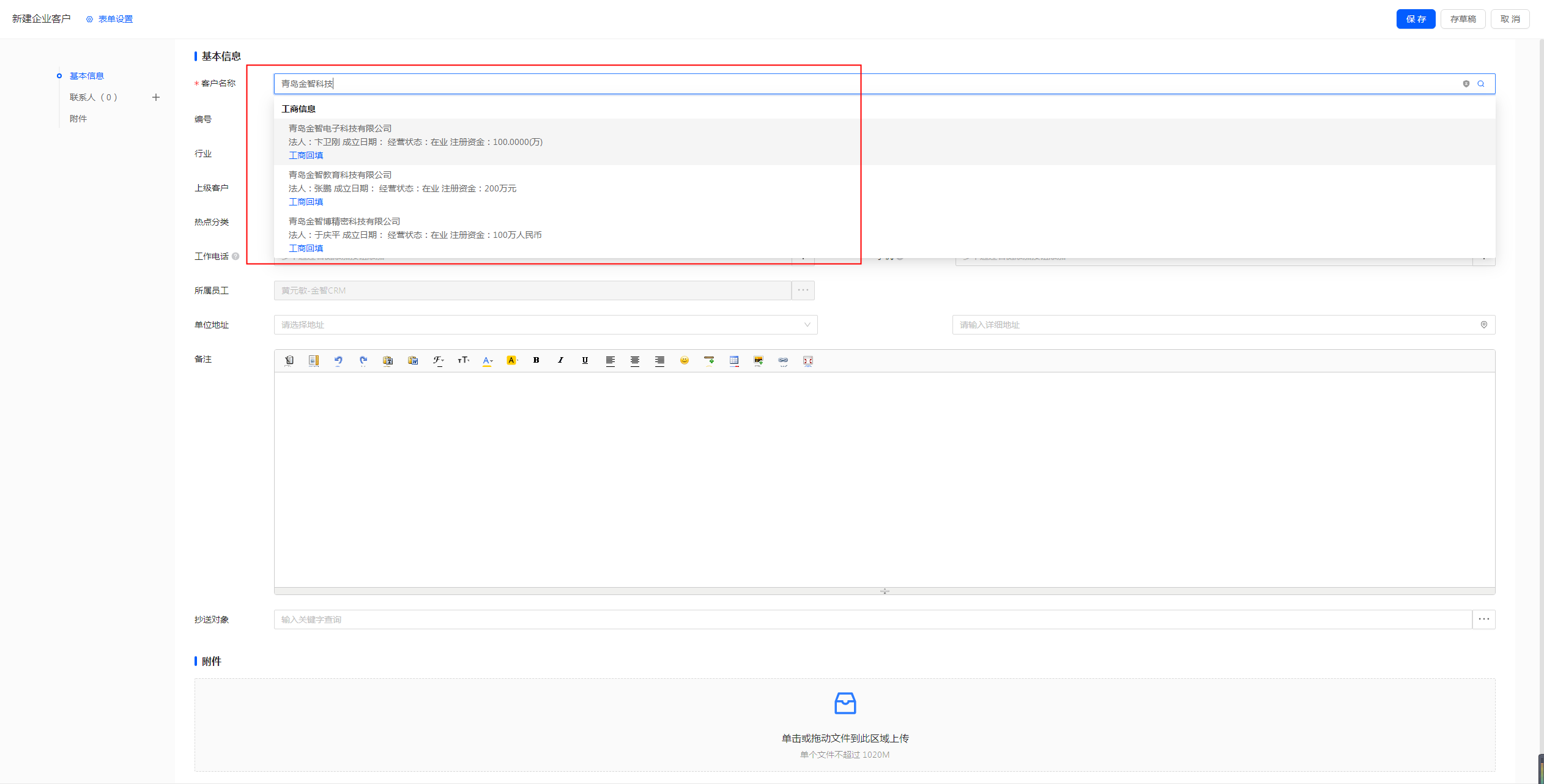Paste from Word in editor
1544x784 pixels.
tap(413, 361)
